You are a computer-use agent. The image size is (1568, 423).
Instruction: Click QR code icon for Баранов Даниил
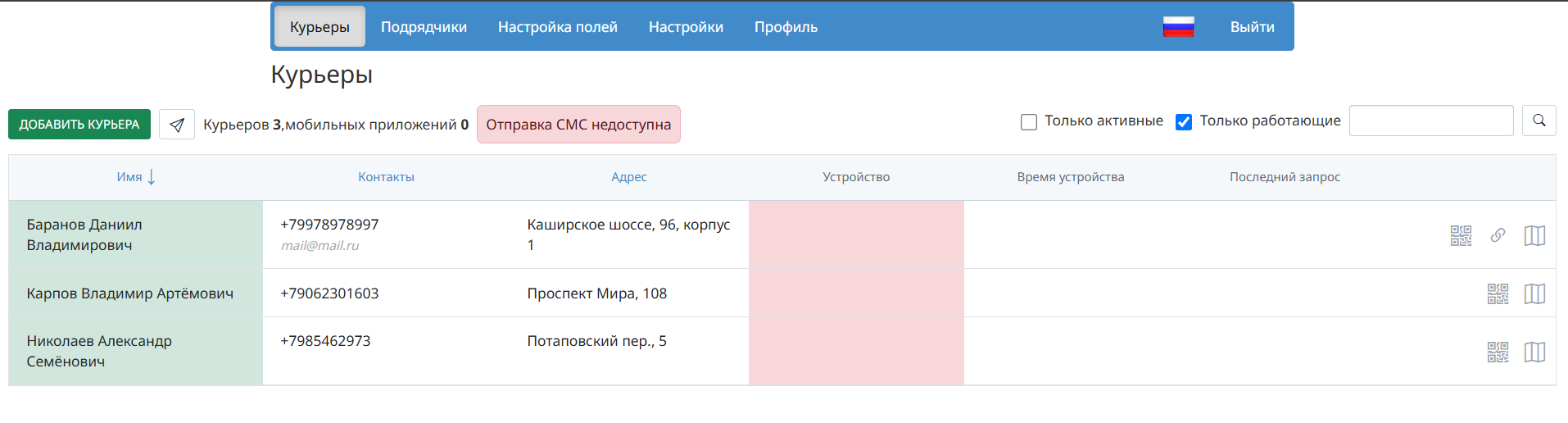(1461, 236)
